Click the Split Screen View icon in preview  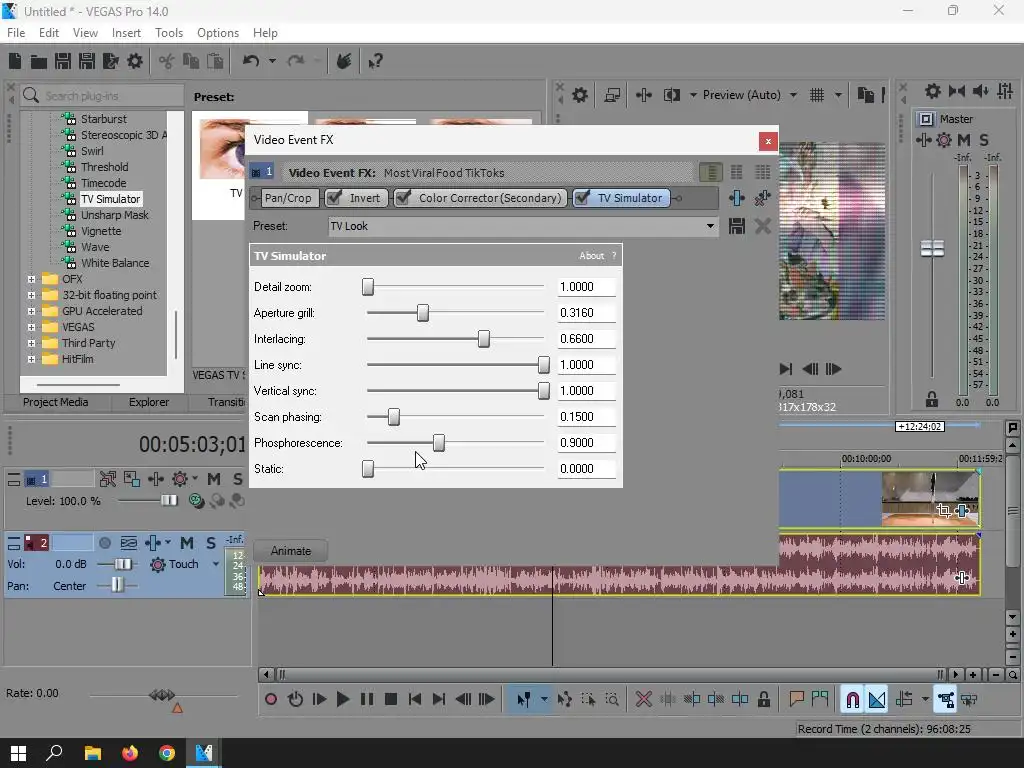pyautogui.click(x=671, y=95)
